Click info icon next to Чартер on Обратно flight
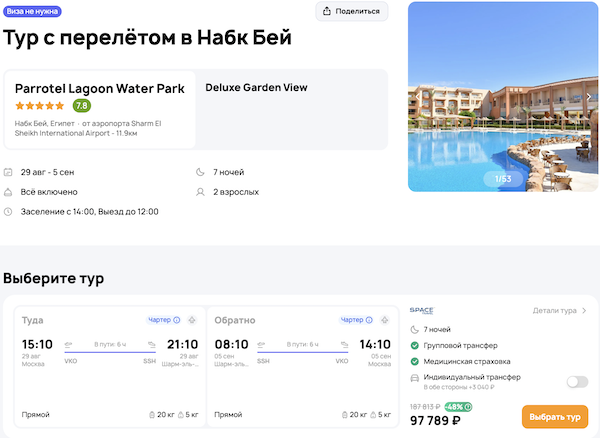The image size is (600, 438). [372, 320]
